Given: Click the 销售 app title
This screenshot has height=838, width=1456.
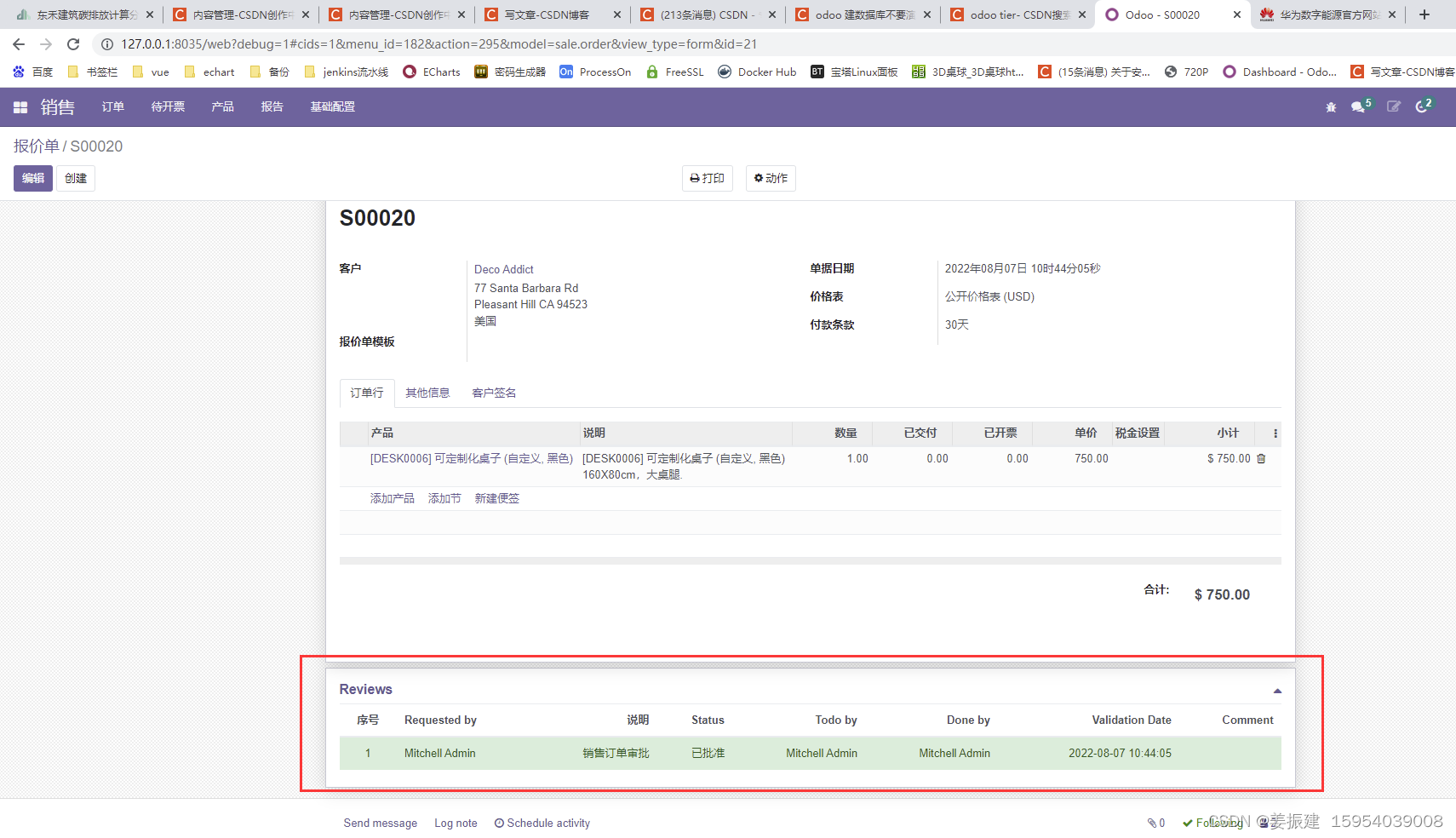Looking at the screenshot, I should tap(58, 107).
